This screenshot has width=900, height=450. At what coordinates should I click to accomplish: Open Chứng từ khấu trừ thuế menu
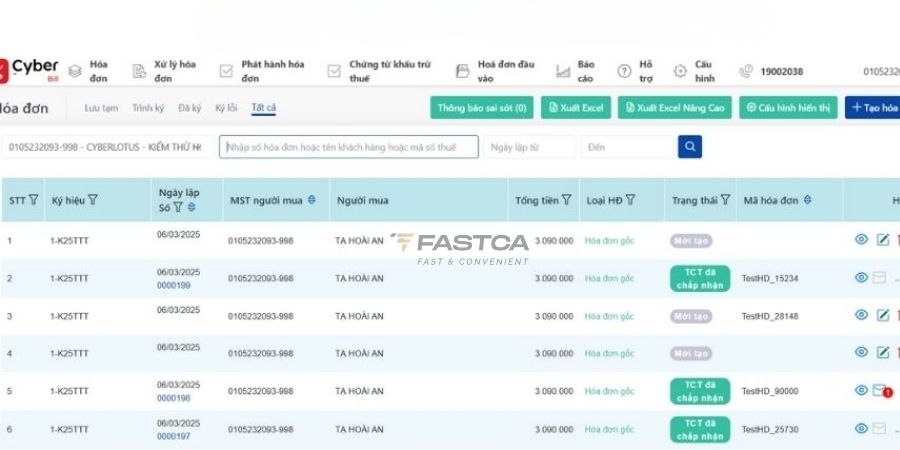[379, 71]
